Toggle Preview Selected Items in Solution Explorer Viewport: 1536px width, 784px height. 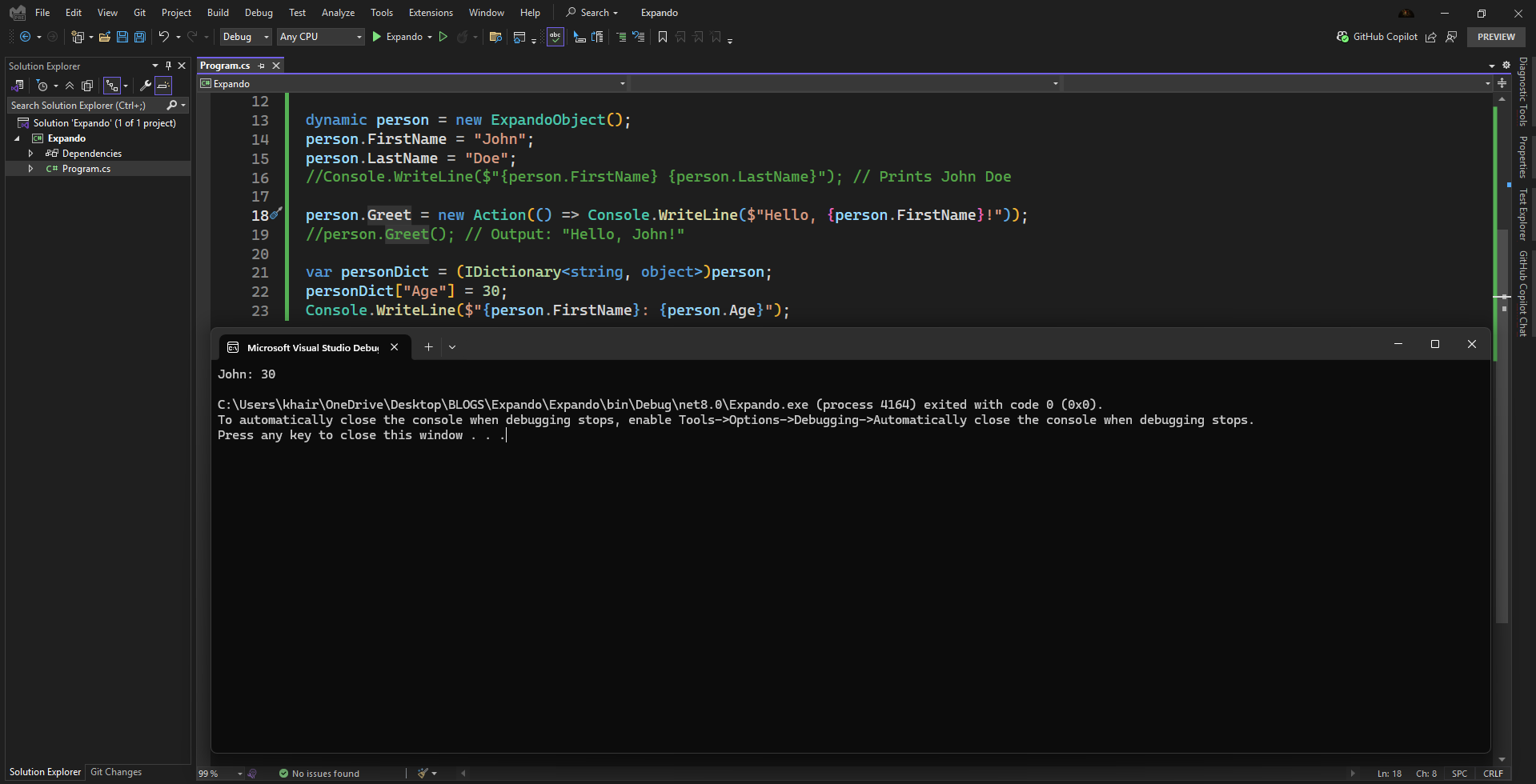[163, 86]
